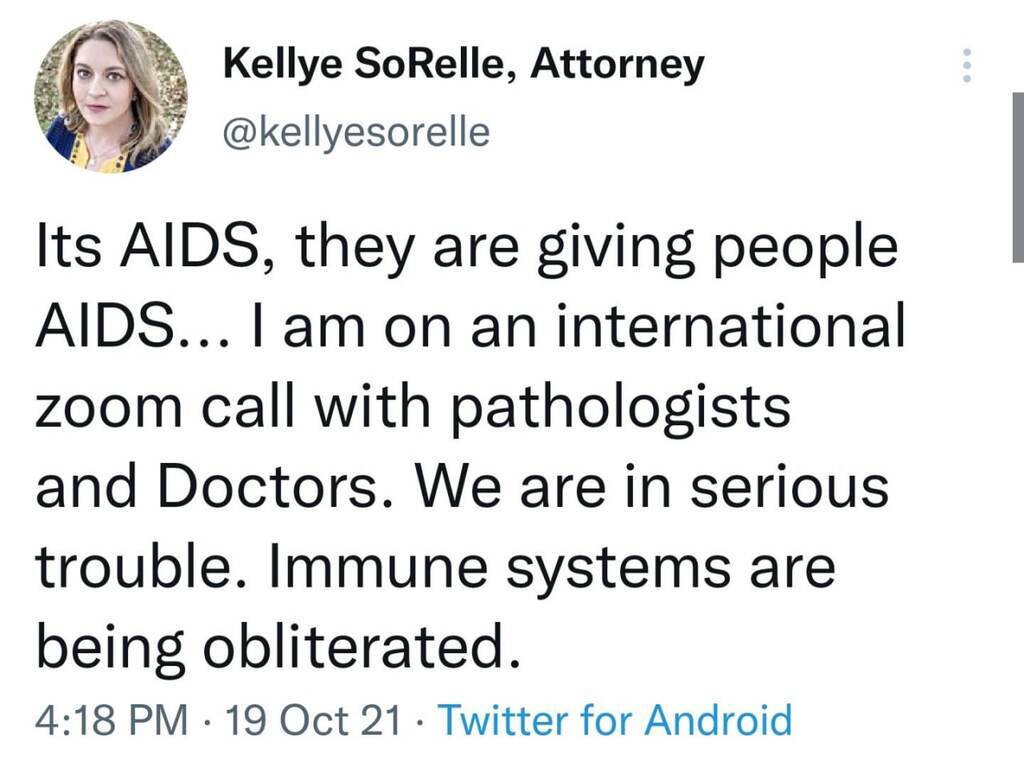
Task: Click the line "zoom call with pathologists"
Action: click(x=413, y=410)
